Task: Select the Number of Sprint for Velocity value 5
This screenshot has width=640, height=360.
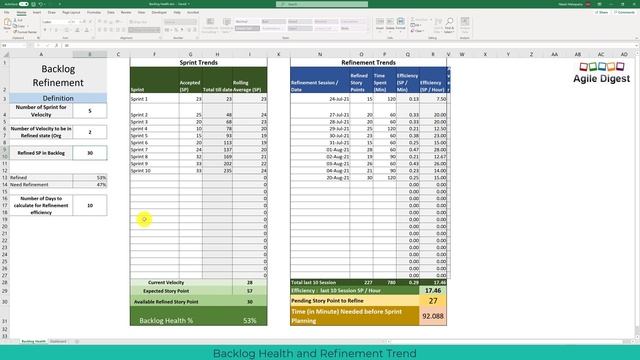Action: (90, 111)
